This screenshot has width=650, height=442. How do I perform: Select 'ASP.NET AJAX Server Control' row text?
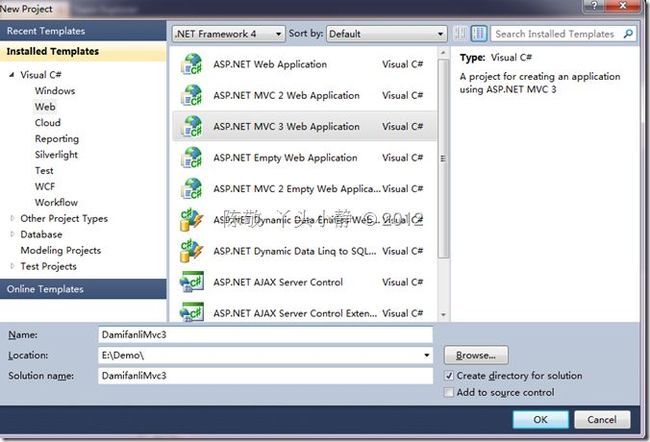[x=278, y=282]
